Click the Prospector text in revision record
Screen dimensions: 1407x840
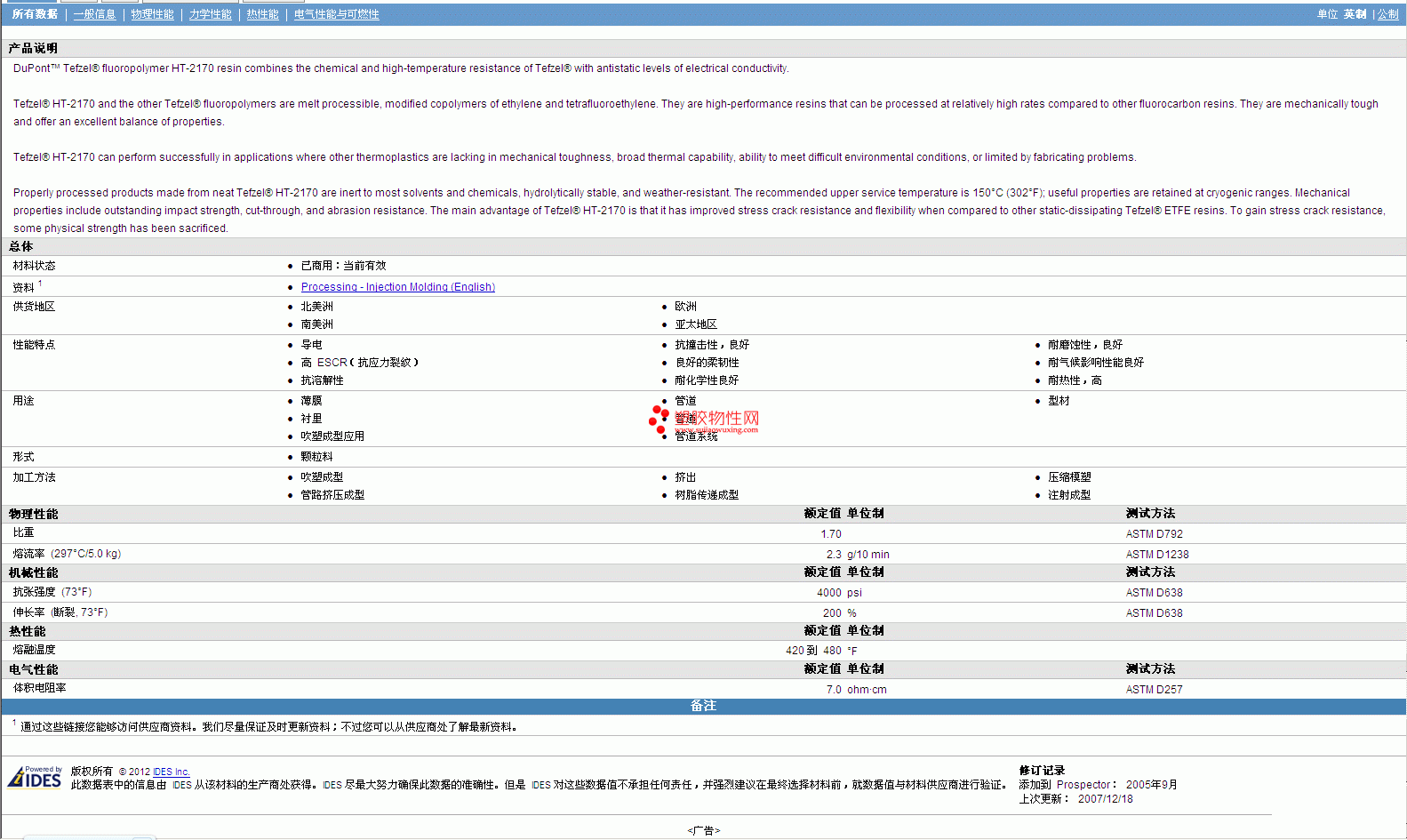pos(1083,785)
